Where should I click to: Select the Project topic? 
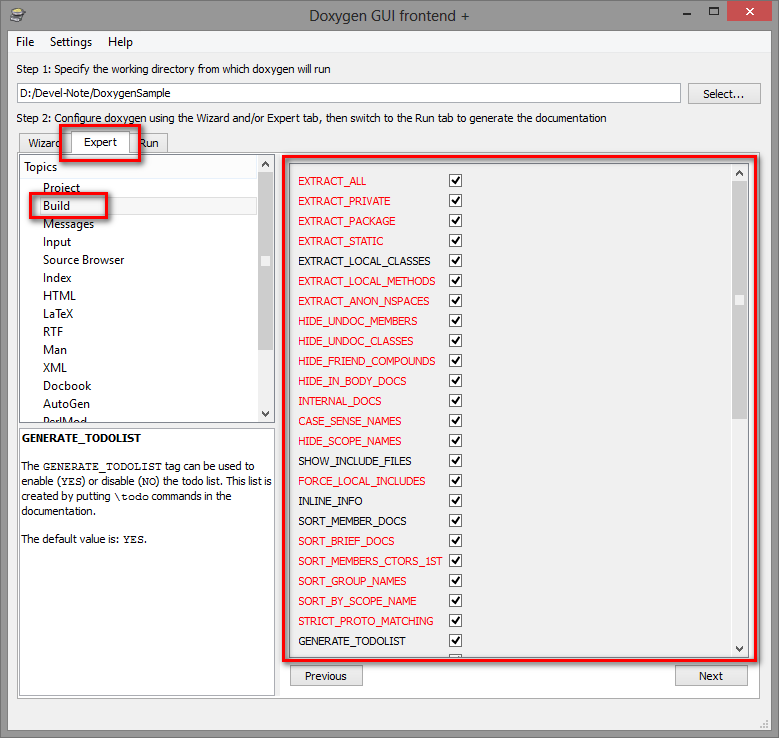[x=61, y=188]
